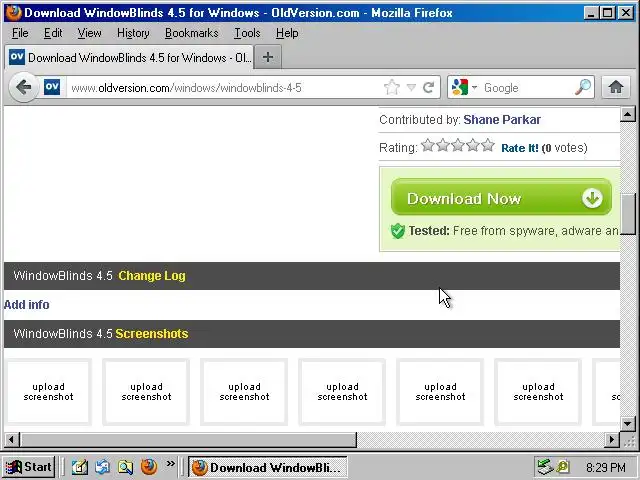640x480 pixels.
Task: Open the Bookmarks menu
Action: (x=191, y=33)
